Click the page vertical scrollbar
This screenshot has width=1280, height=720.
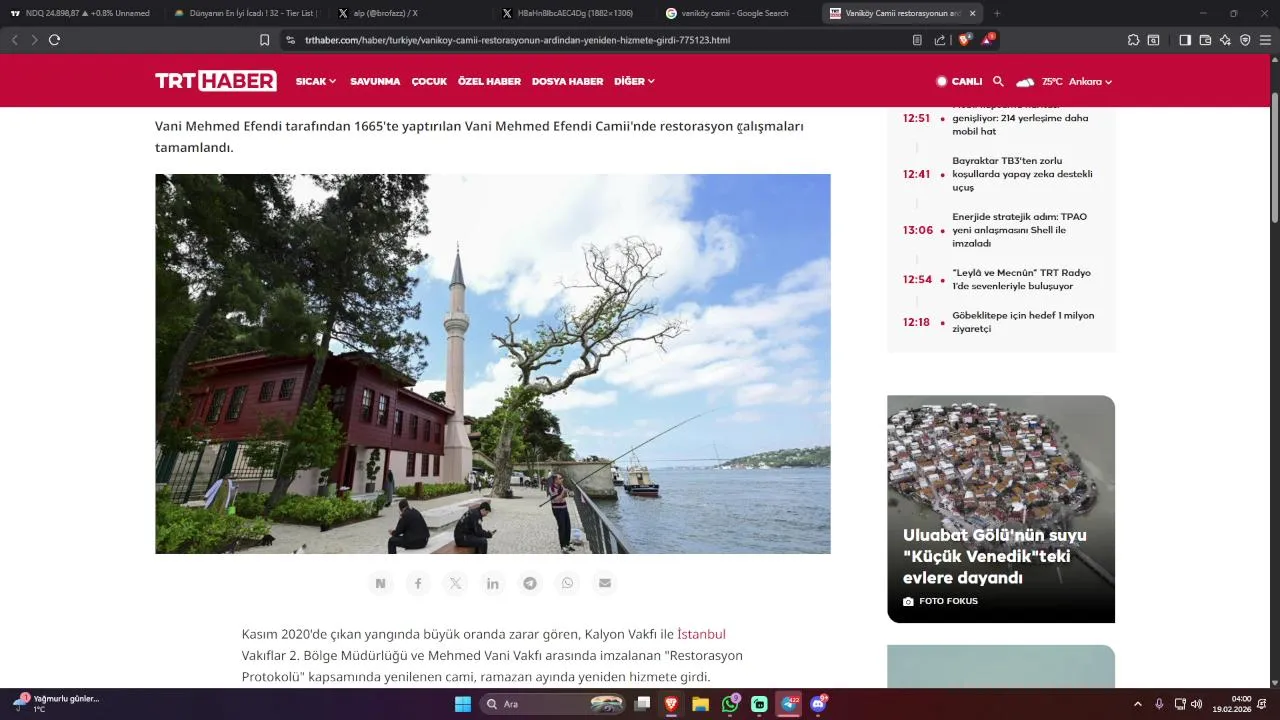(x=1275, y=158)
